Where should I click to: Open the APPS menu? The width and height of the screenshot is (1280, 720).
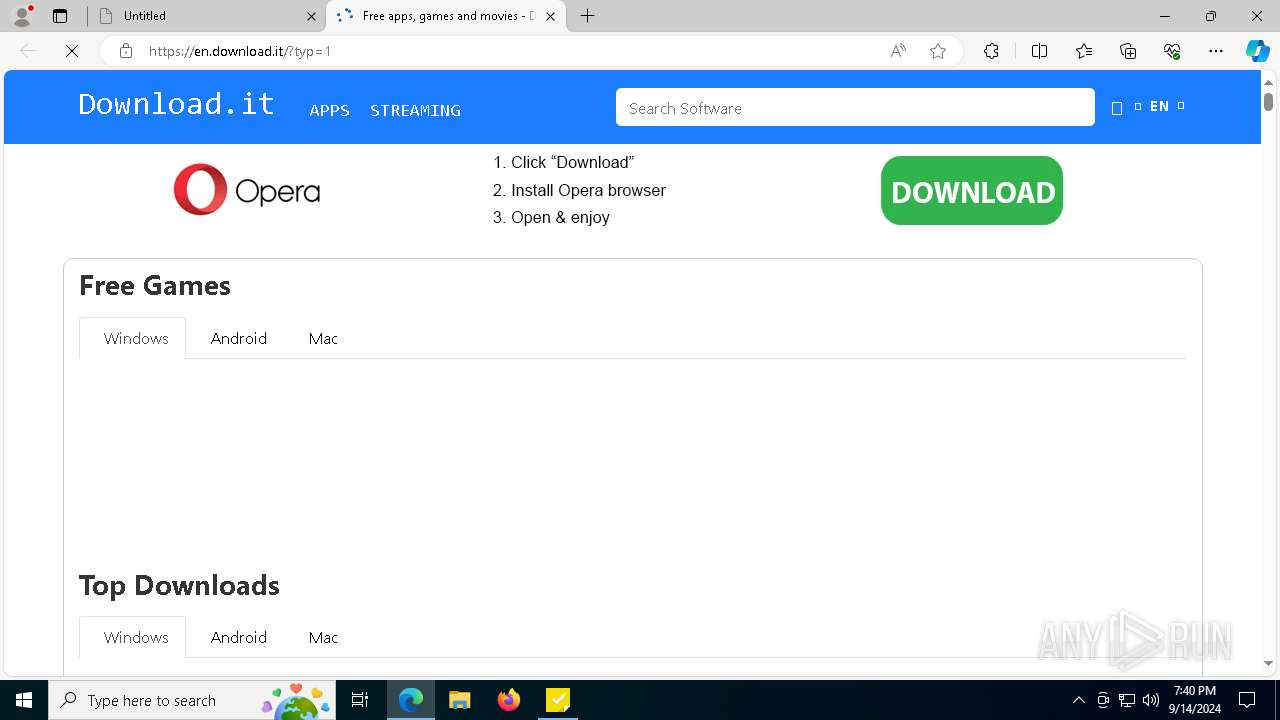tap(329, 110)
